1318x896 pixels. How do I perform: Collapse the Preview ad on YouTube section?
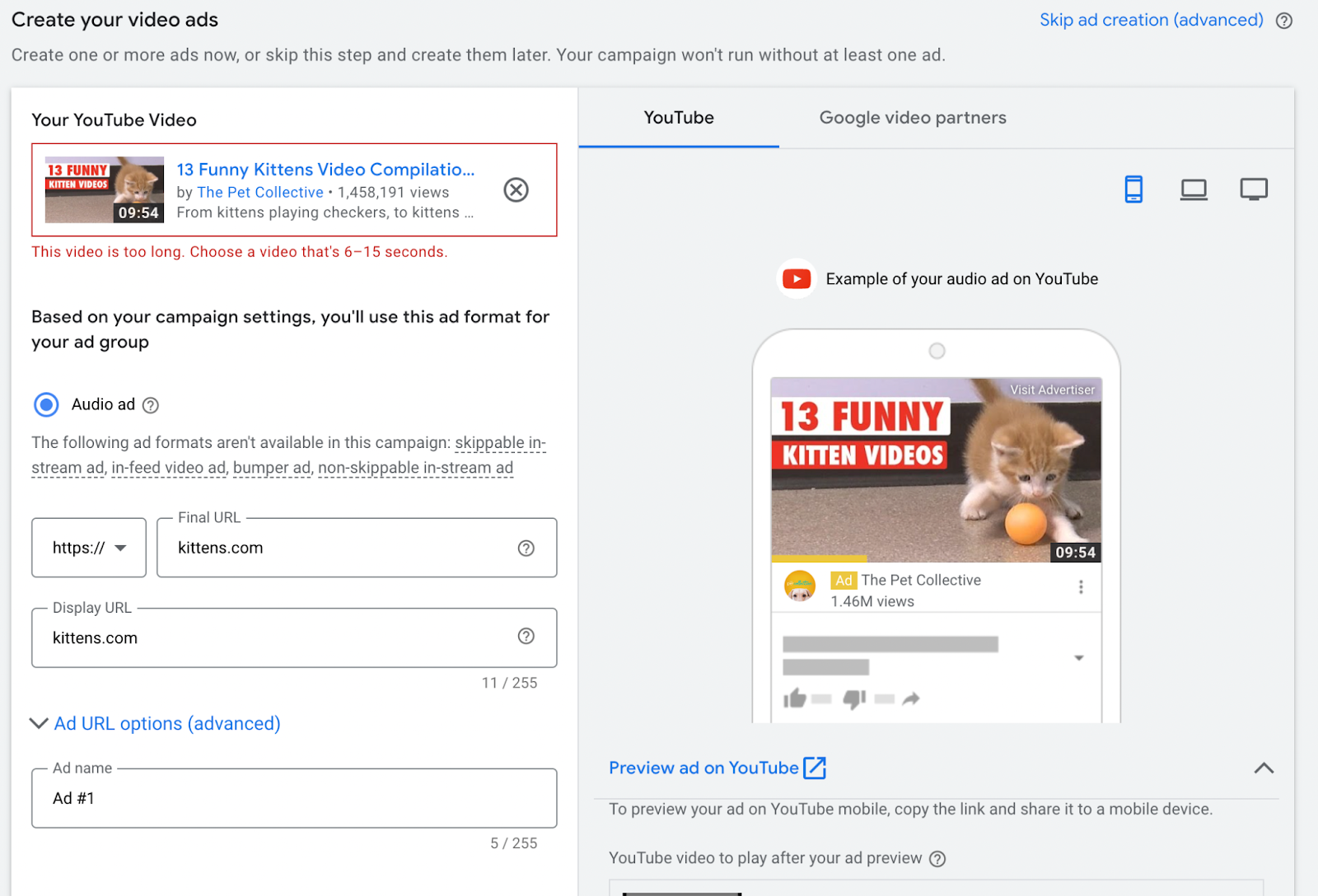tap(1264, 768)
